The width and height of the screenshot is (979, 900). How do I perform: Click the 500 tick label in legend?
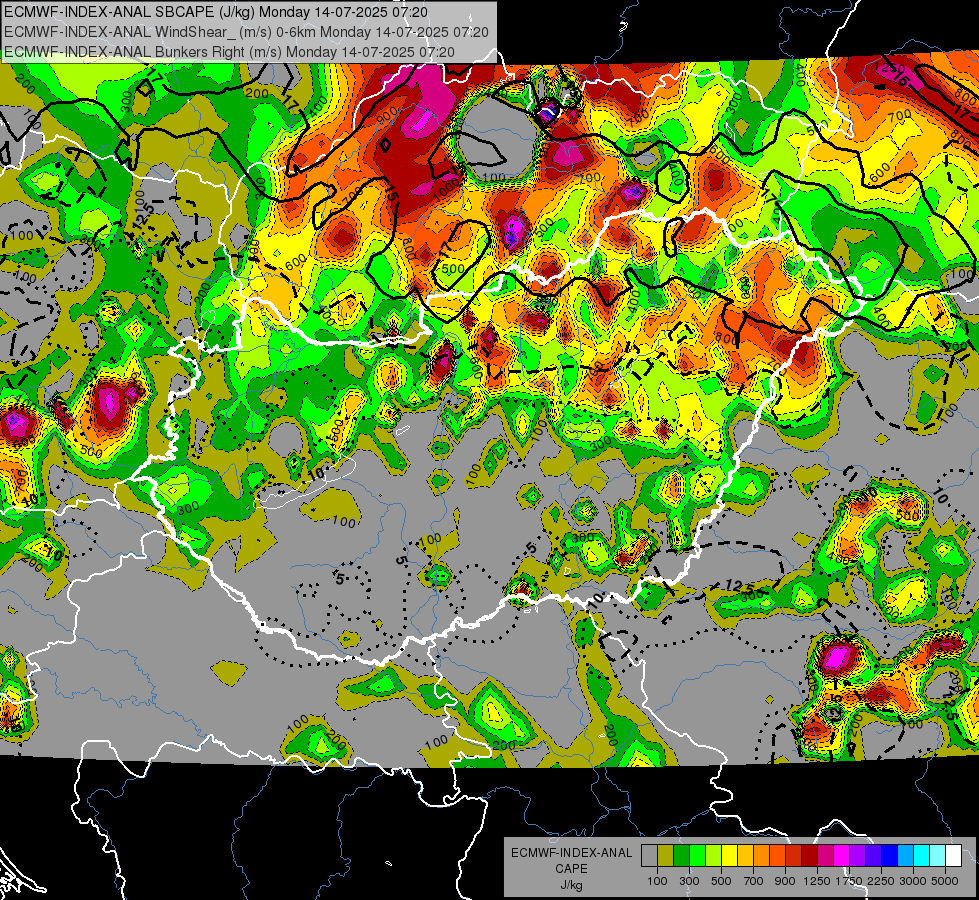(x=721, y=881)
